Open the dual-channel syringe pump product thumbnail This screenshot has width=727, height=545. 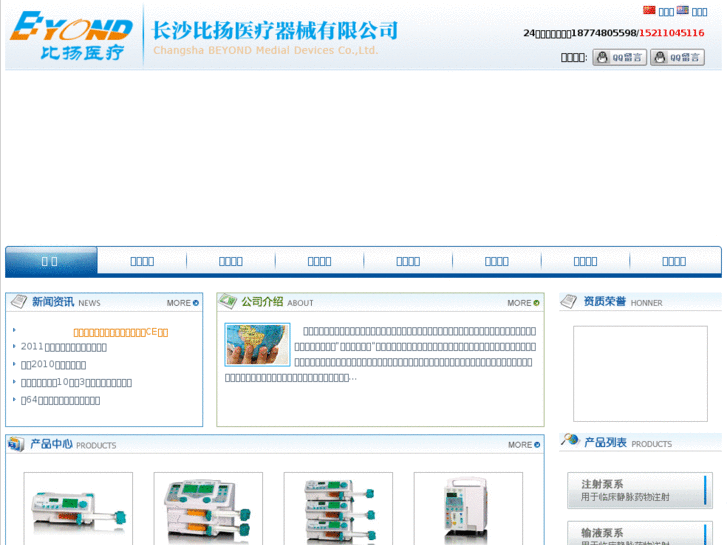pyautogui.click(x=208, y=508)
